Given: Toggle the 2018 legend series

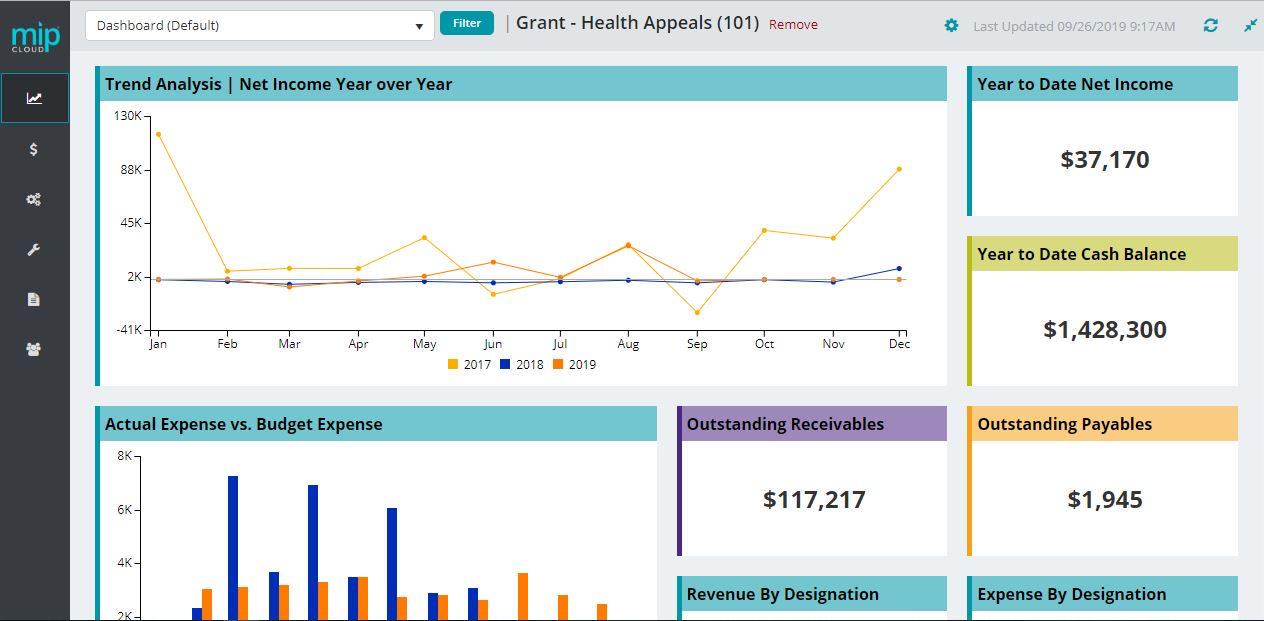Looking at the screenshot, I should point(522,364).
